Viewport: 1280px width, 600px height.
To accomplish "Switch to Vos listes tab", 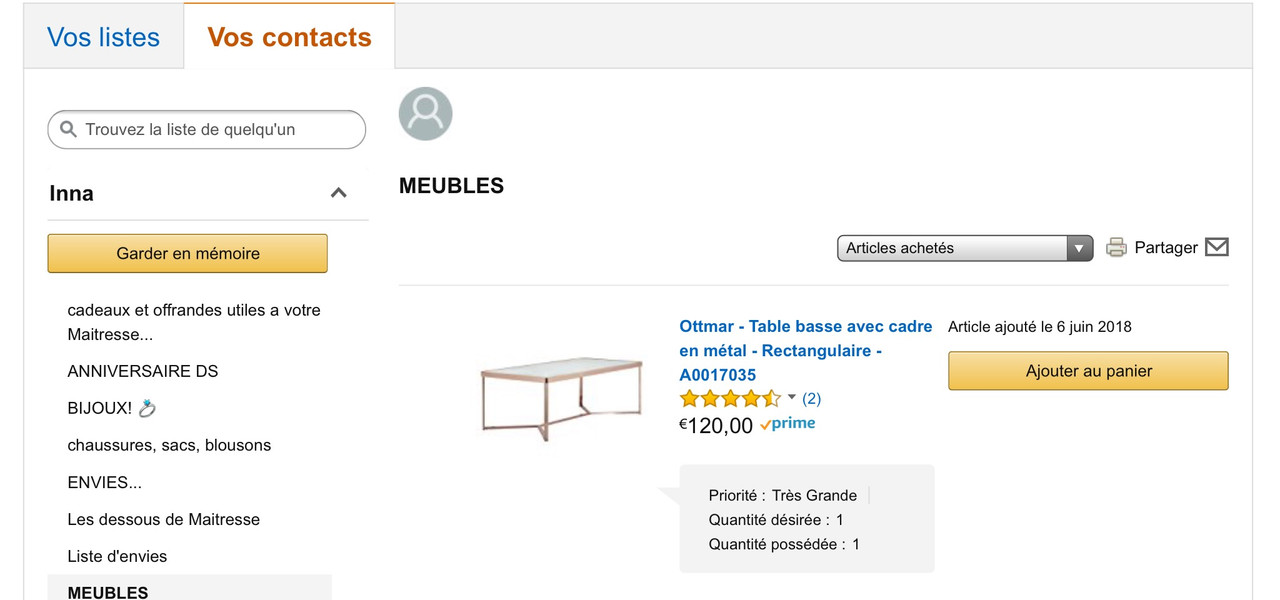I will point(104,37).
